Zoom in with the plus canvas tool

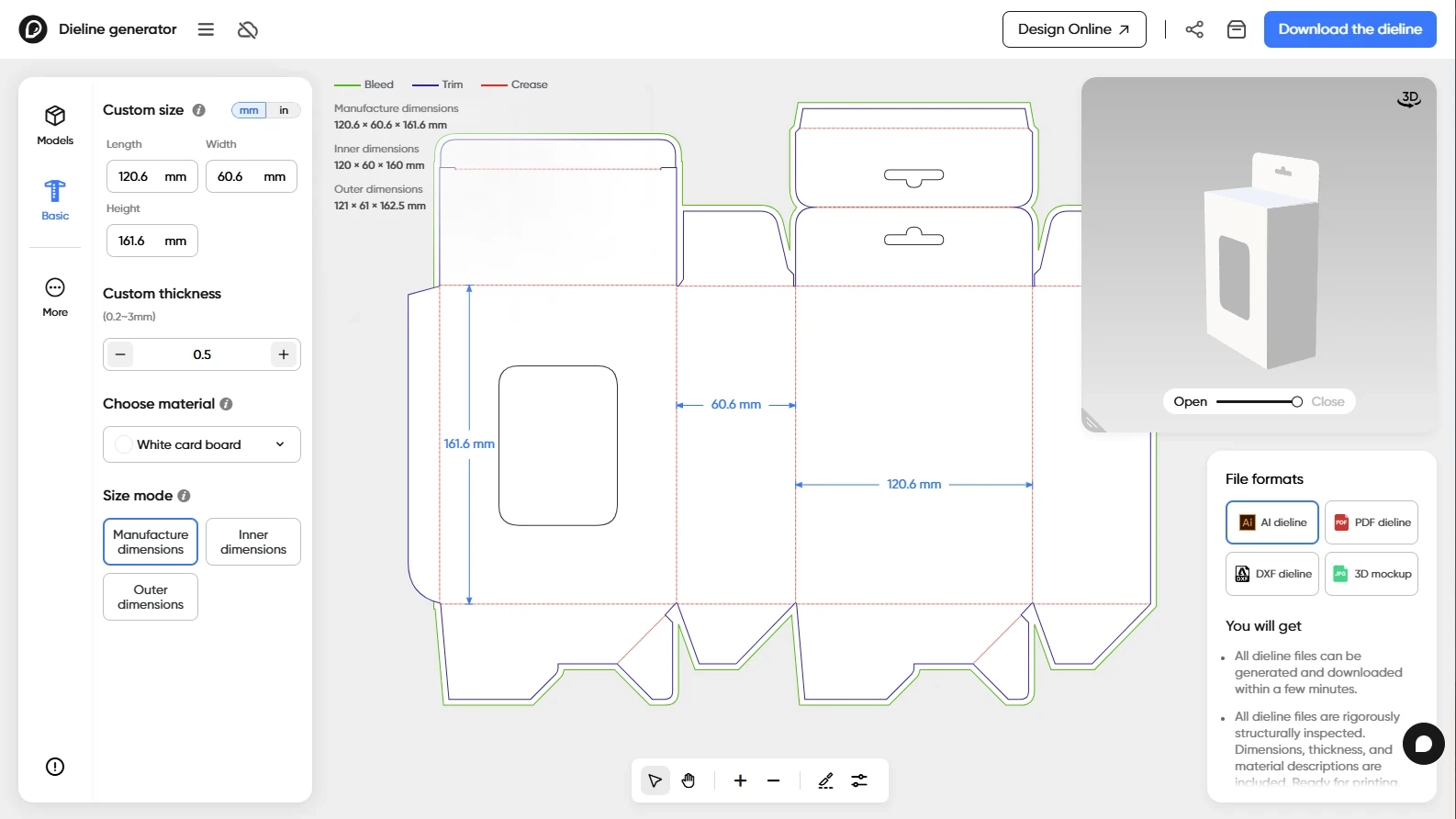coord(740,780)
